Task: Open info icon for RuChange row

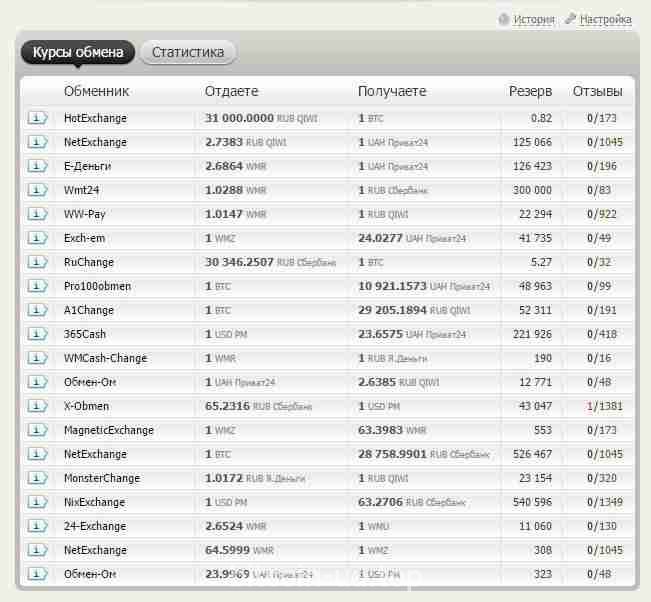Action: click(37, 262)
